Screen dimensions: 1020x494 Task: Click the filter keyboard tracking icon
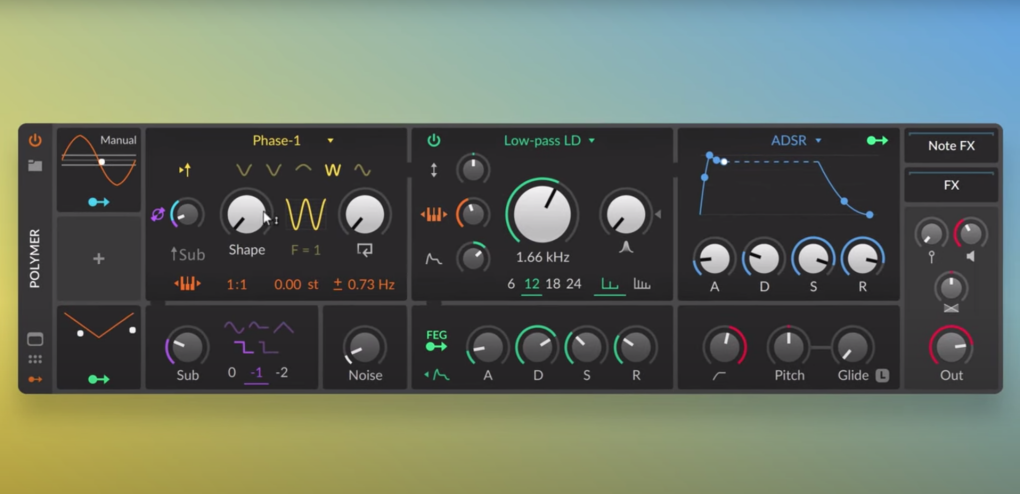pyautogui.click(x=434, y=214)
